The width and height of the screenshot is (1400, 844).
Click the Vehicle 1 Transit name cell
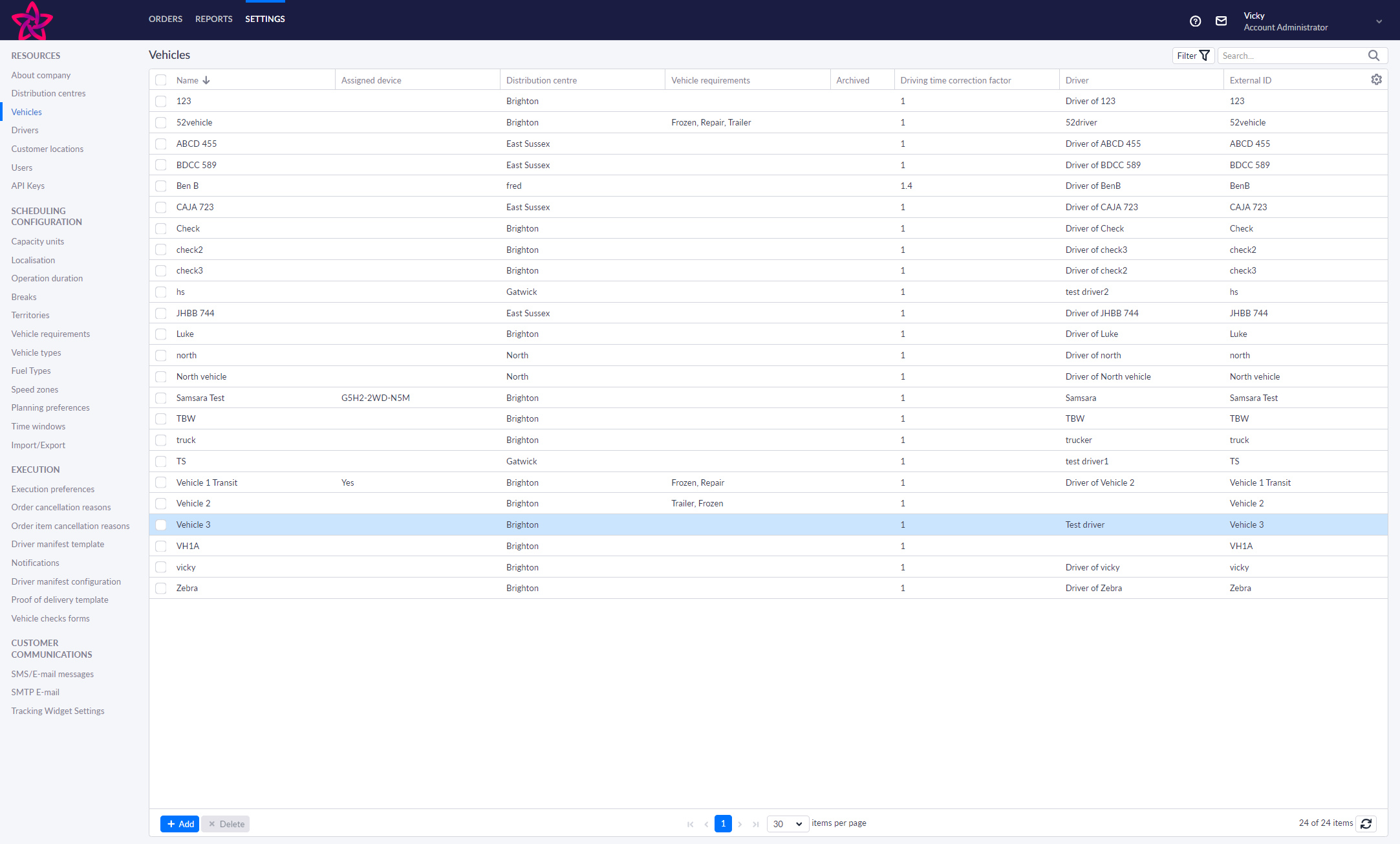pyautogui.click(x=207, y=482)
